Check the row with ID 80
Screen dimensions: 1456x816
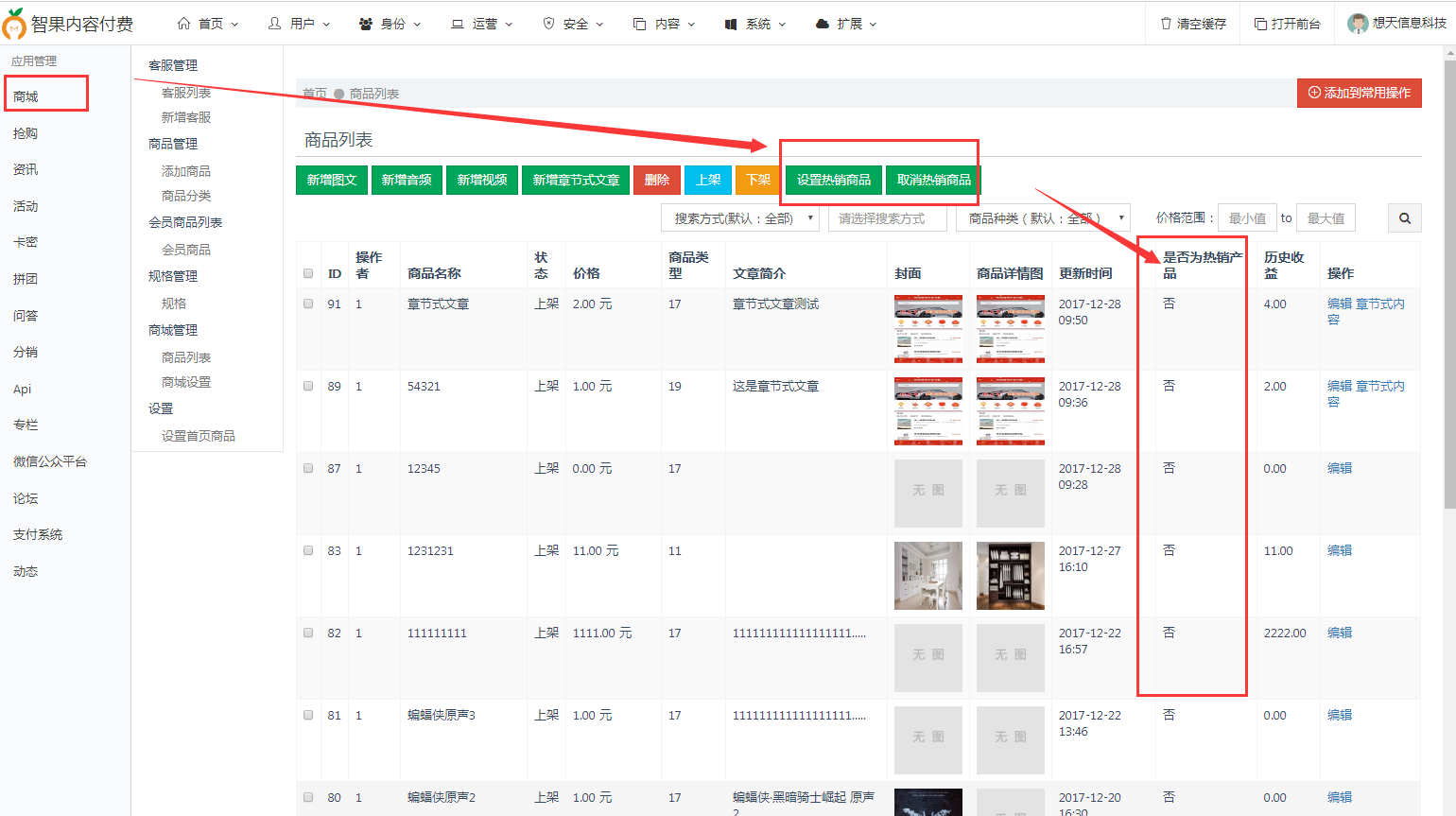pos(308,797)
